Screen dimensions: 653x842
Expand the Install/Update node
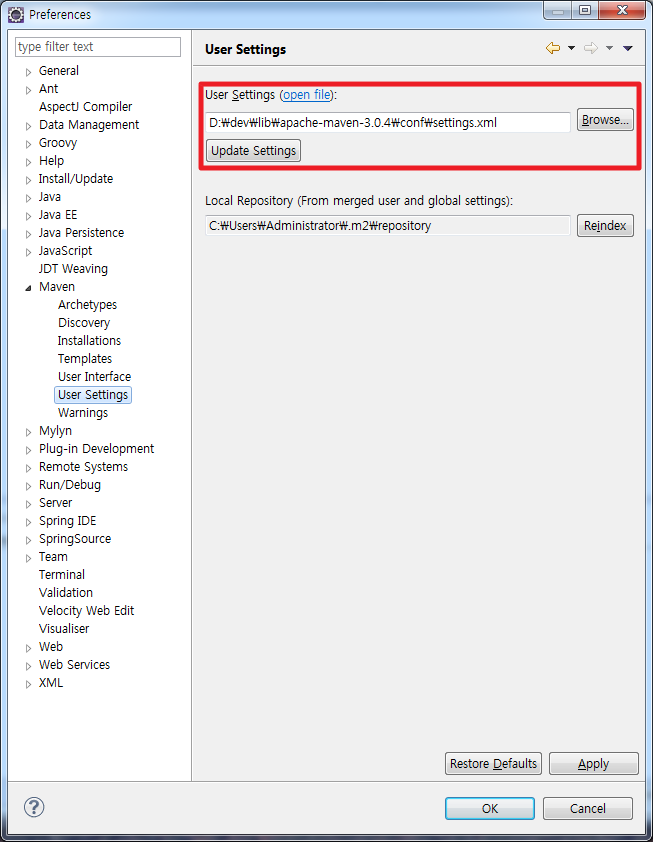[x=28, y=179]
